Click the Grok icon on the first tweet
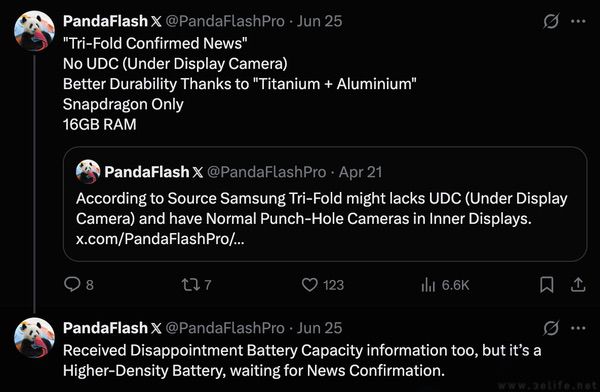This screenshot has width=600, height=392. pos(551,21)
